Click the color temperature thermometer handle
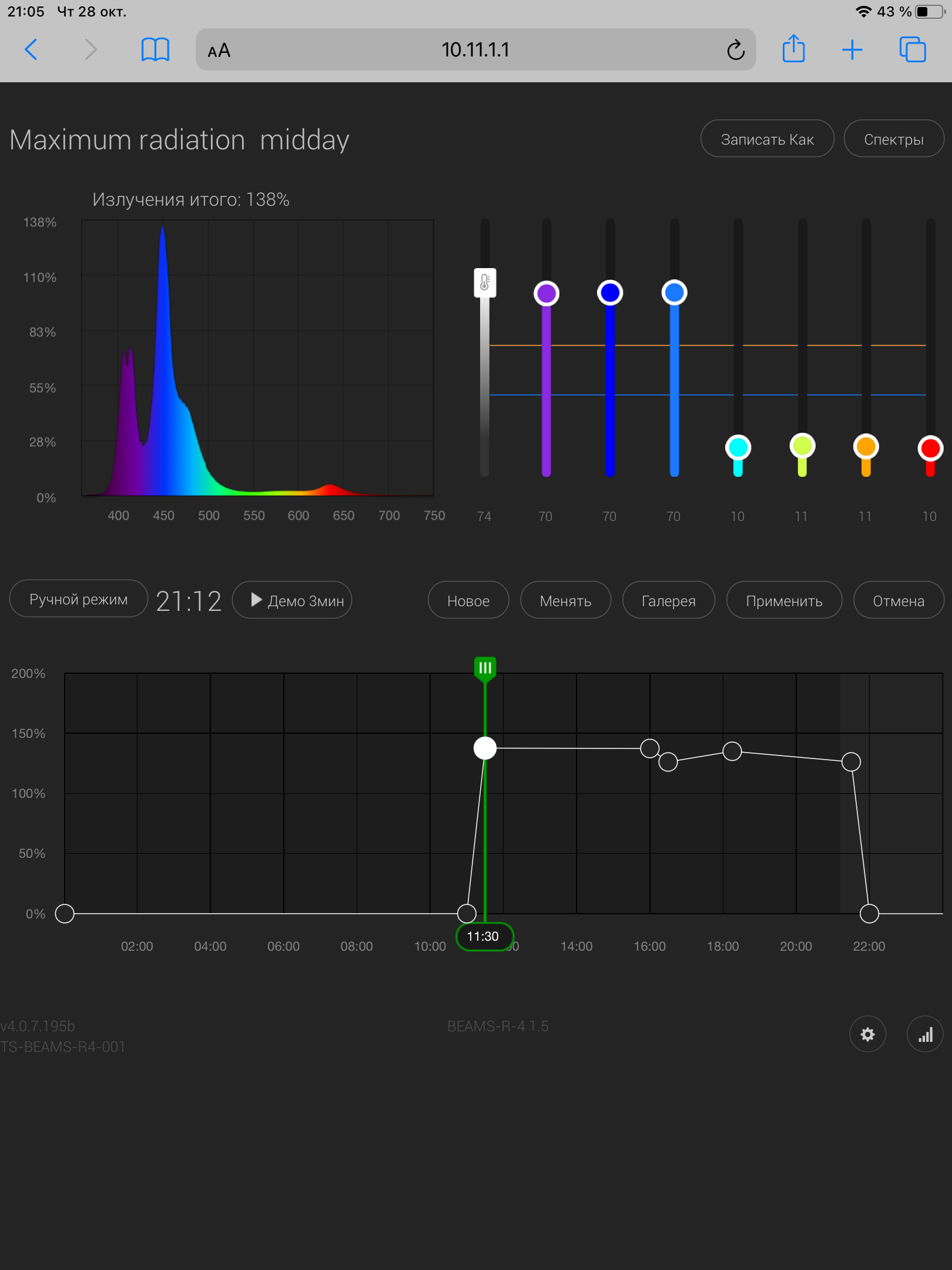This screenshot has width=952, height=1270. [485, 283]
